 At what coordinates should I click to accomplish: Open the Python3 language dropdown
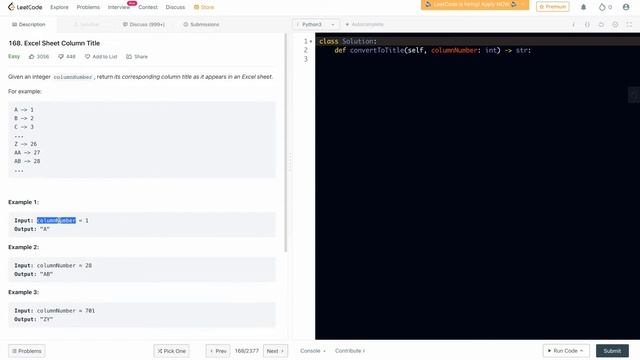pos(315,24)
